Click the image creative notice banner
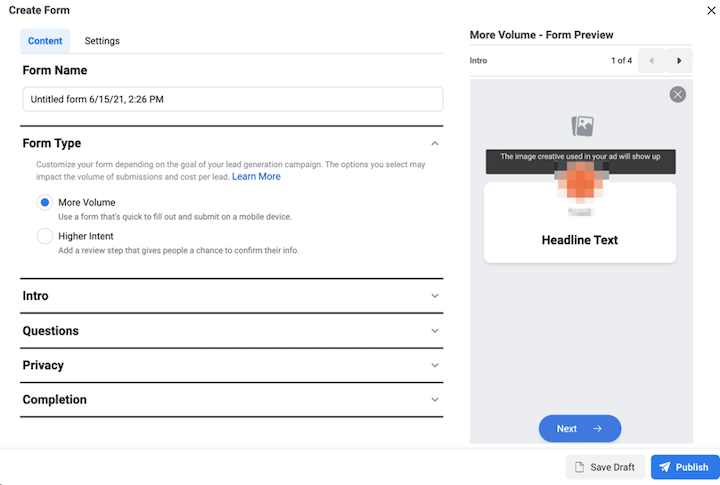Screen dimensions: 720x485 pos(580,161)
